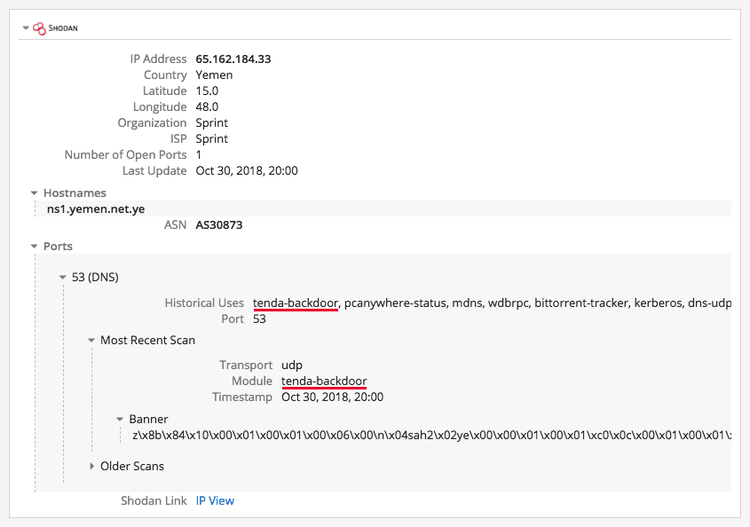Collapse the 53 (DNS) port entry
This screenshot has width=750, height=527.
63,277
